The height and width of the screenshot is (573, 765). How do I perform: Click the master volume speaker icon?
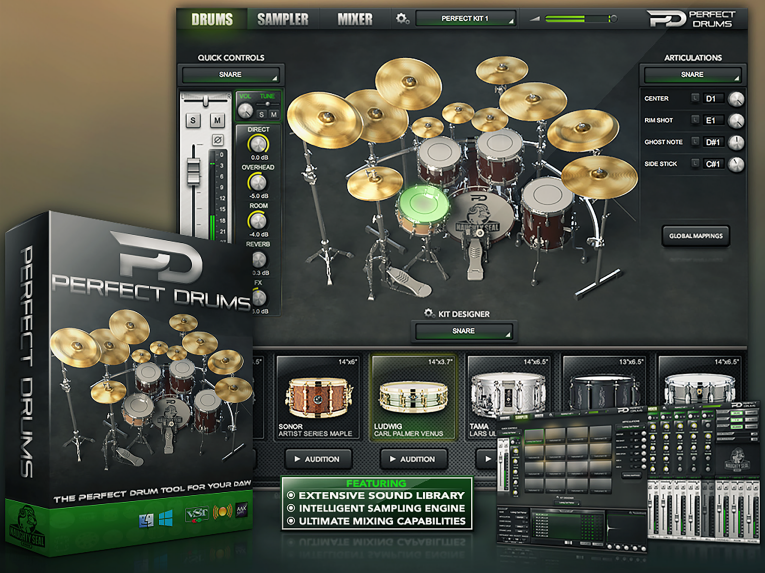[535, 19]
